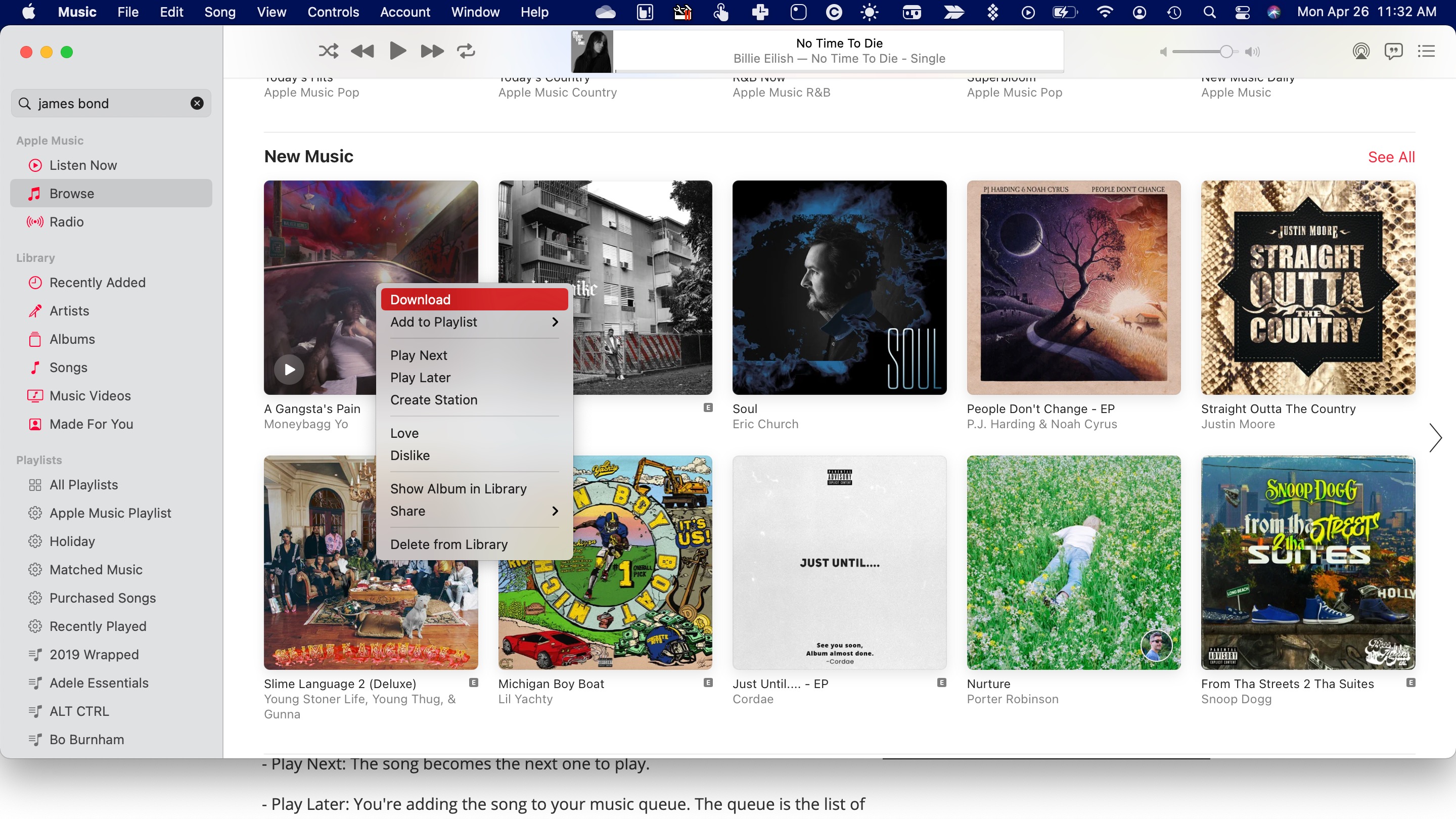Toggle Radio in the sidebar
1456x819 pixels.
67,221
